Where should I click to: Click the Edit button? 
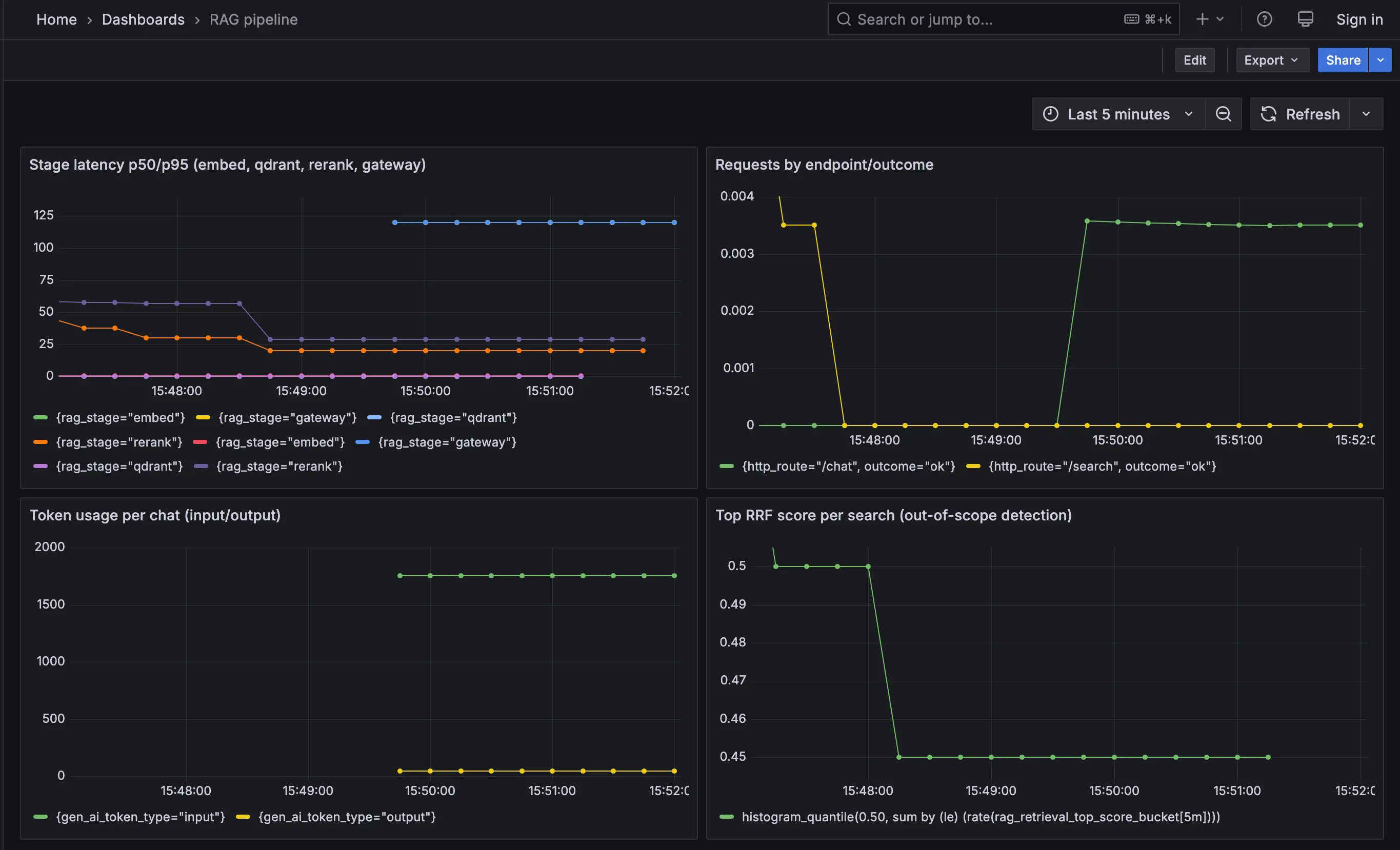click(x=1194, y=60)
